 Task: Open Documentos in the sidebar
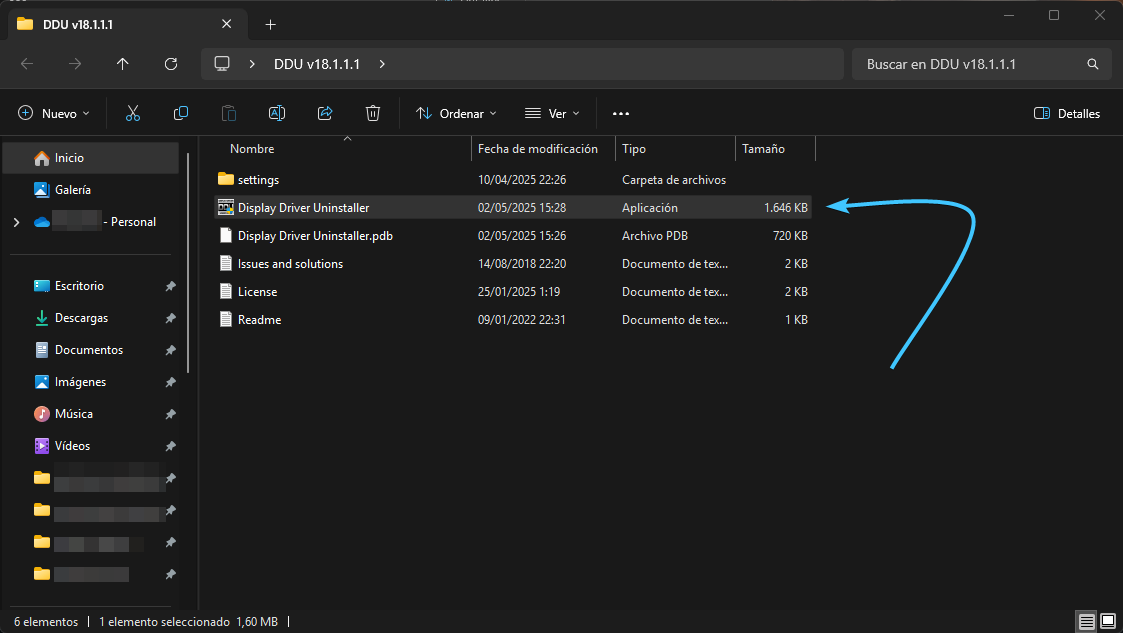(91, 349)
